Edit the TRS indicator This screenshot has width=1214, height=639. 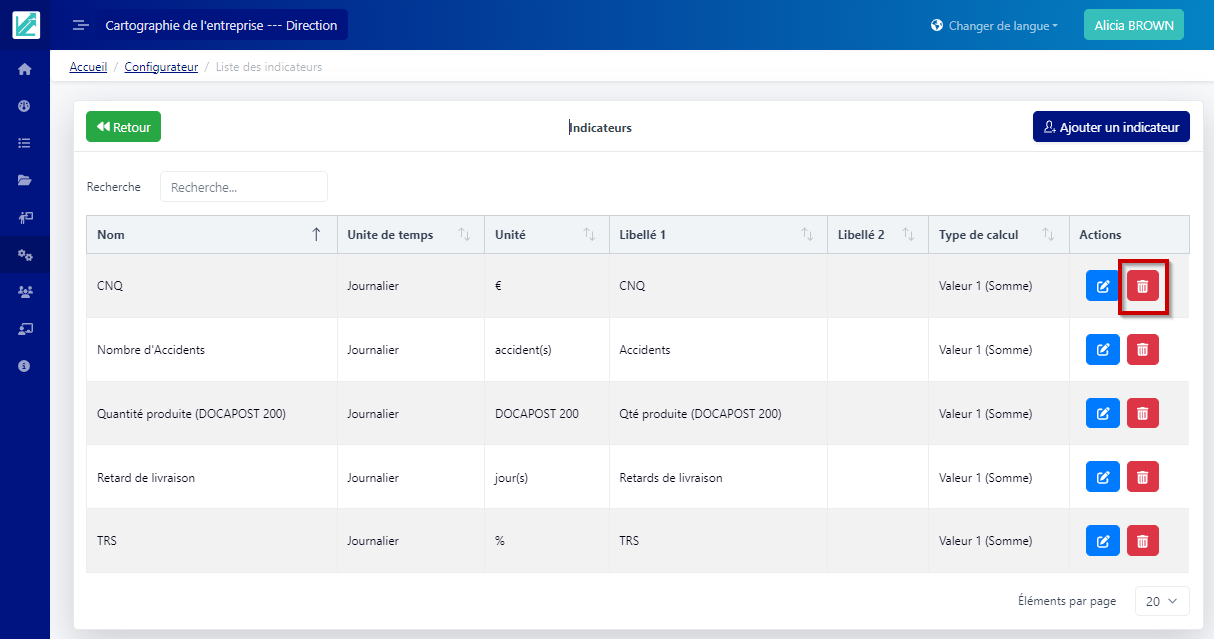tap(1102, 541)
